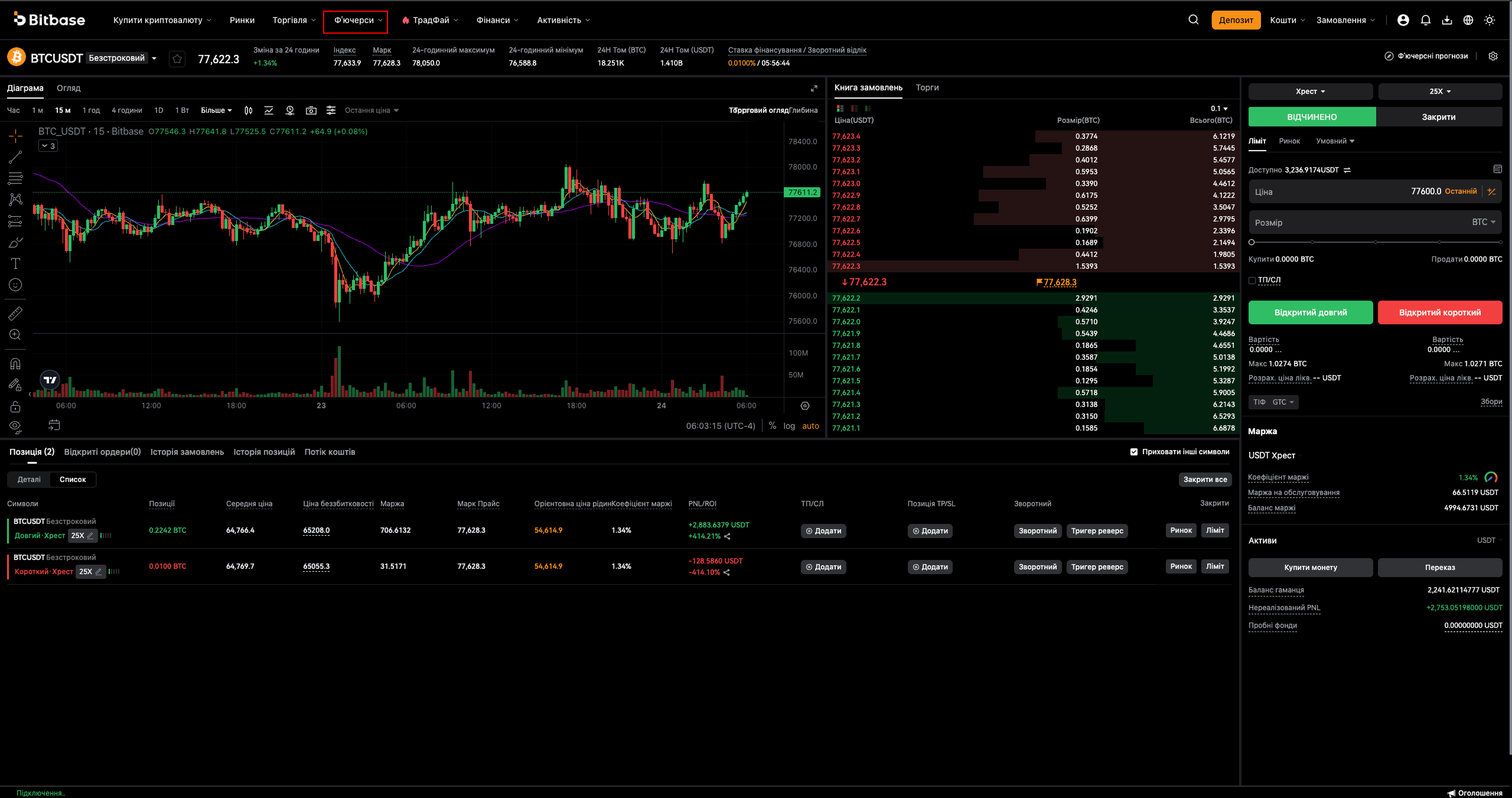This screenshot has height=798, width=1512.
Task: Click Відкритий довгий button
Action: pos(1311,312)
